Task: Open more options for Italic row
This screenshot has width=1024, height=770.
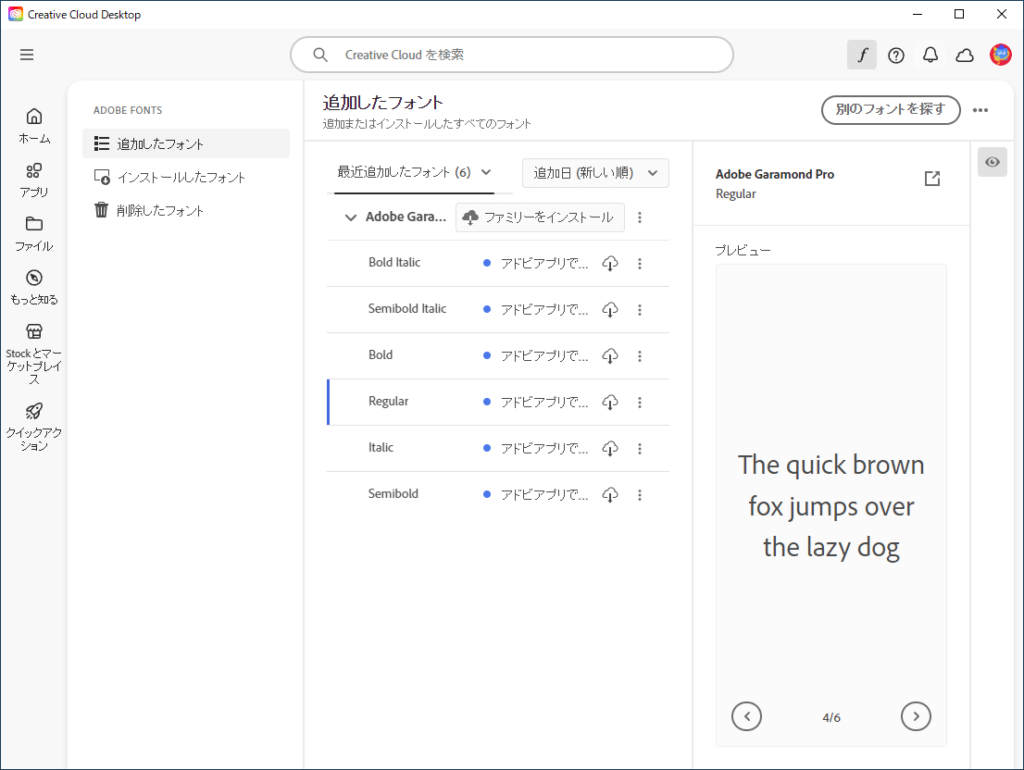Action: [x=640, y=449]
